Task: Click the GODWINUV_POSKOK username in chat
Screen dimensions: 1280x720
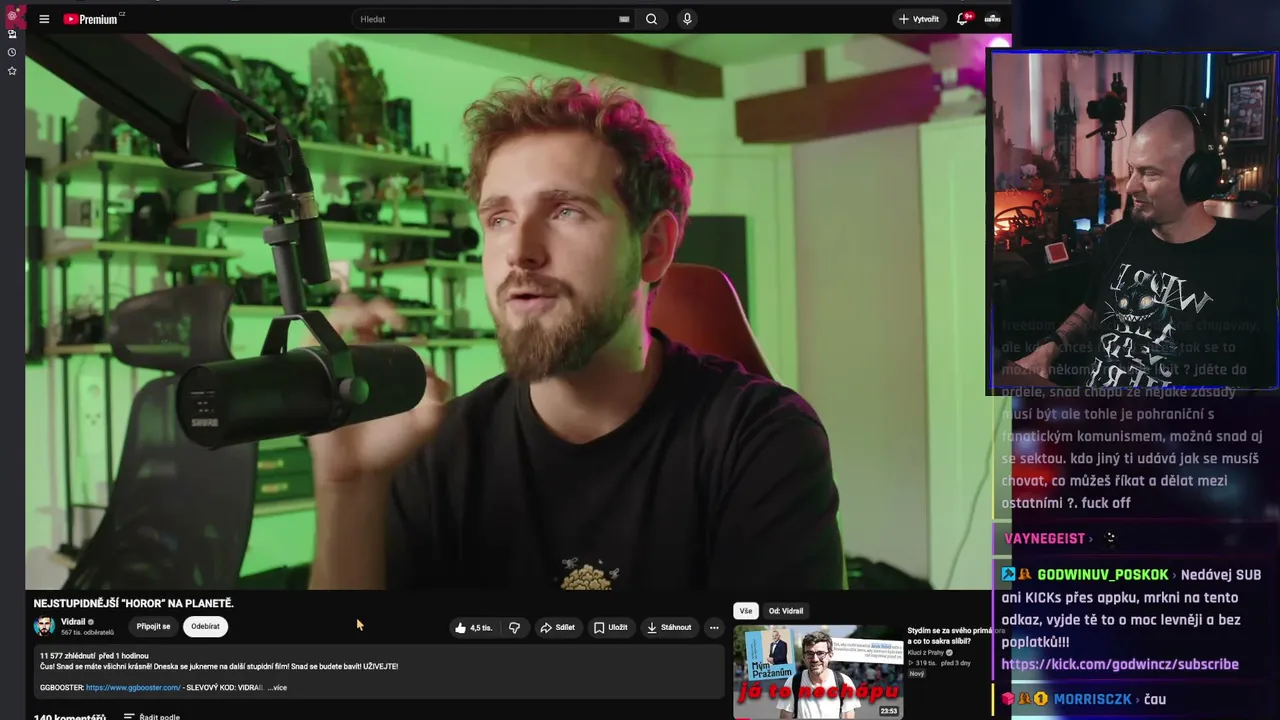Action: 1102,575
